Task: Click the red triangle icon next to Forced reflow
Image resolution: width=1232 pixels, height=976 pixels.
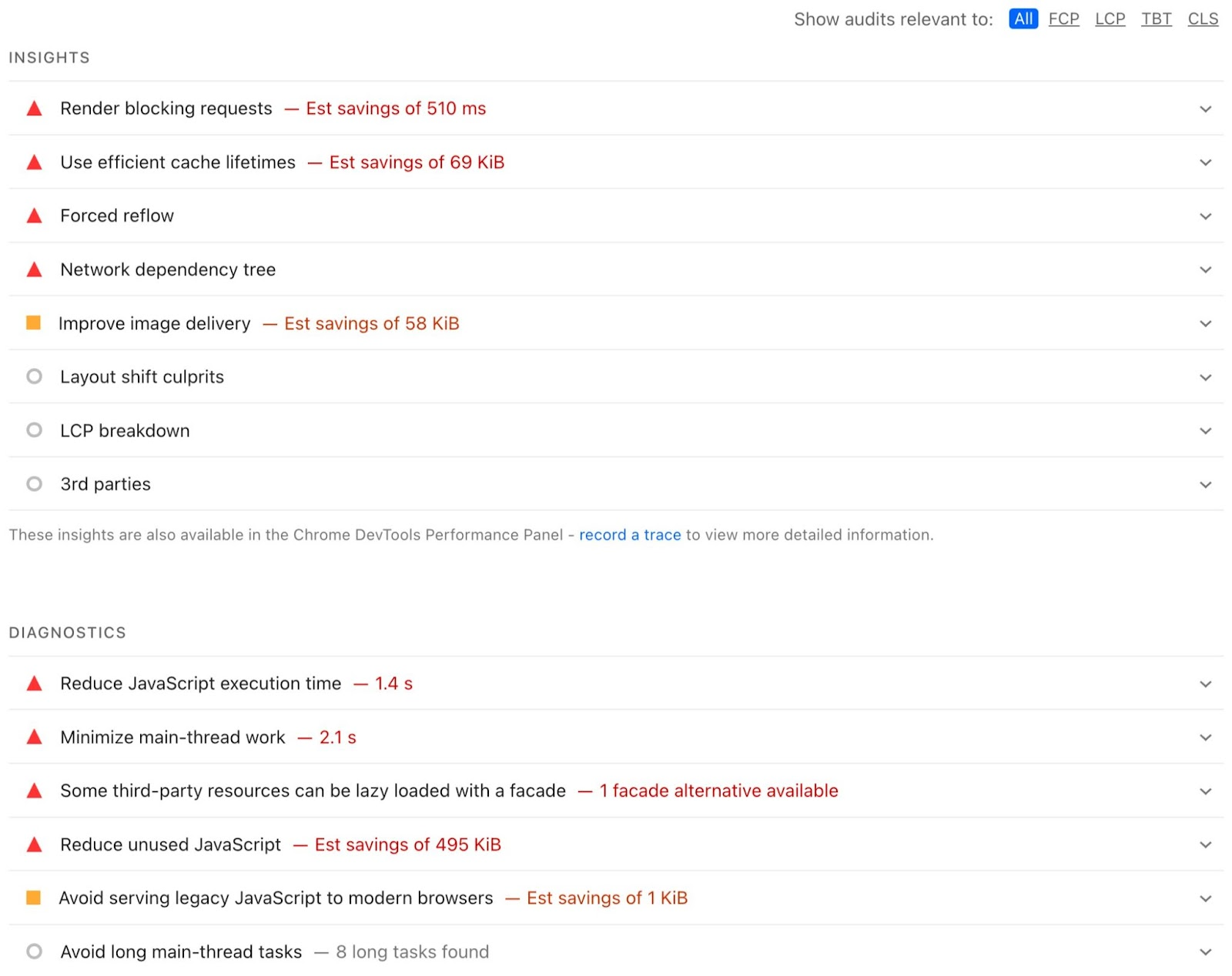Action: 34,216
